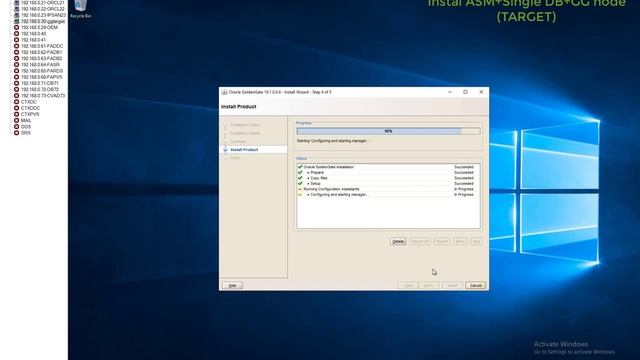Image resolution: width=640 pixels, height=360 pixels.
Task: Select the CTXDDC connection
Action: 30,108
